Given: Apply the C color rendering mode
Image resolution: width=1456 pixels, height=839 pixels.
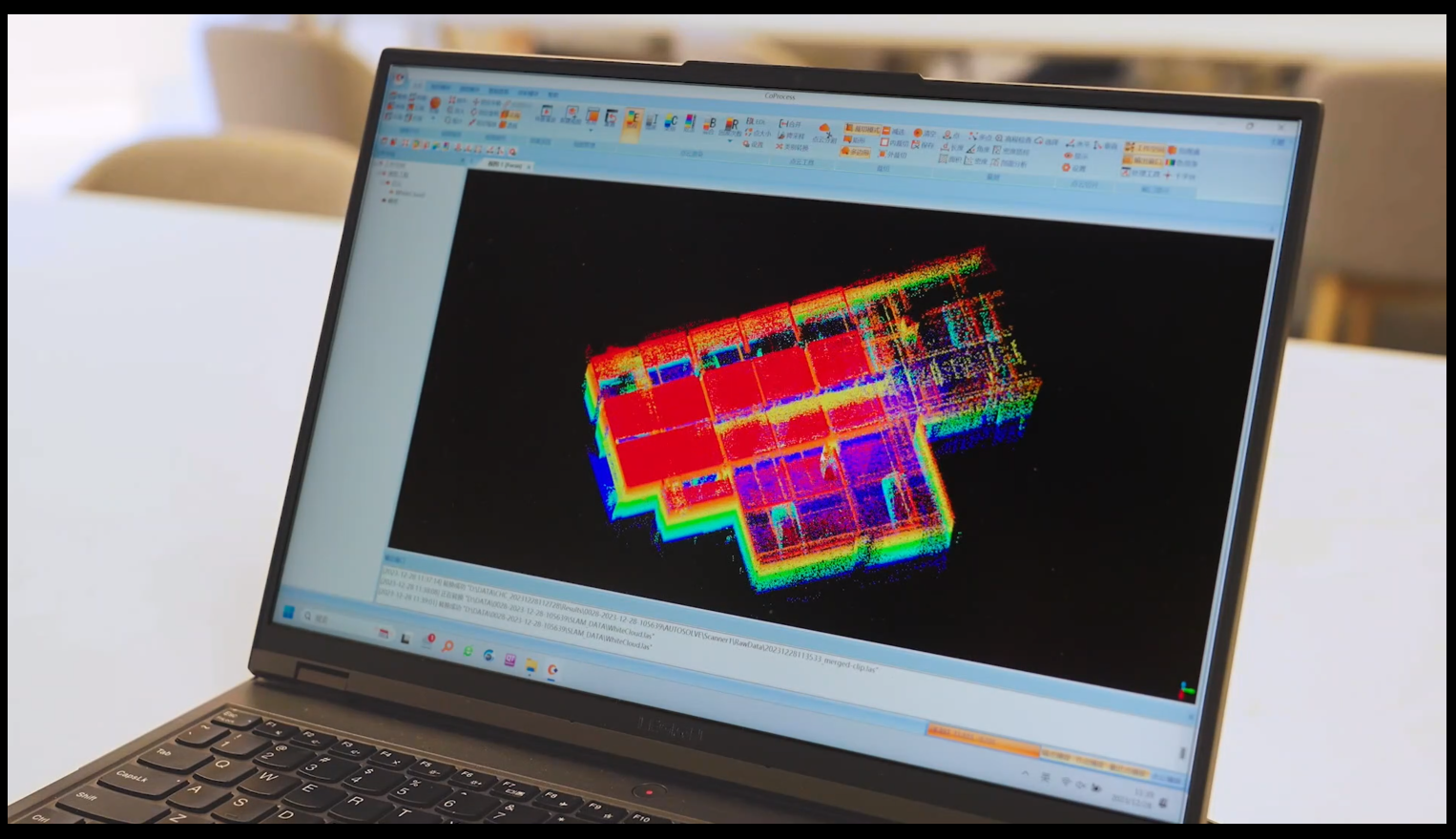Looking at the screenshot, I should [x=671, y=121].
